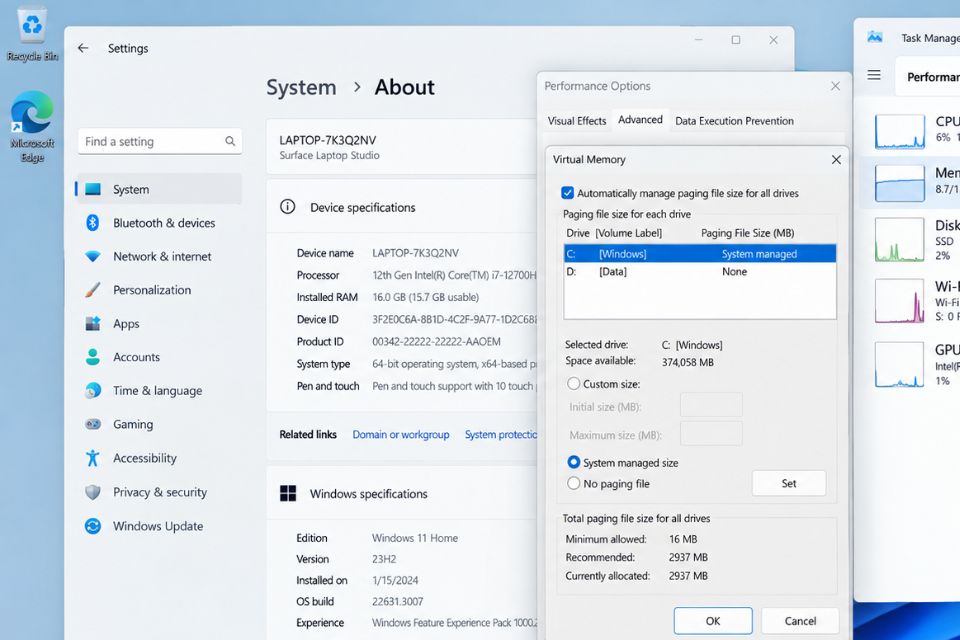Open Network & internet settings
The image size is (960, 640).
tap(159, 257)
